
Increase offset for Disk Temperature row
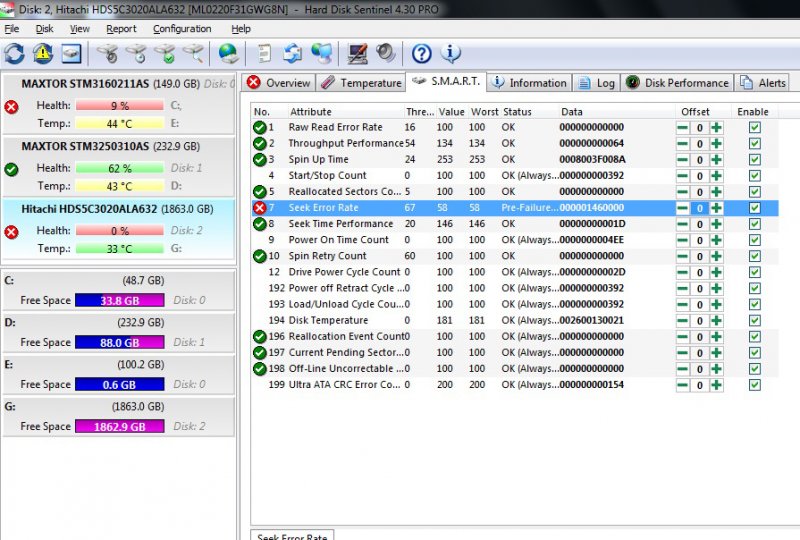click(x=716, y=321)
